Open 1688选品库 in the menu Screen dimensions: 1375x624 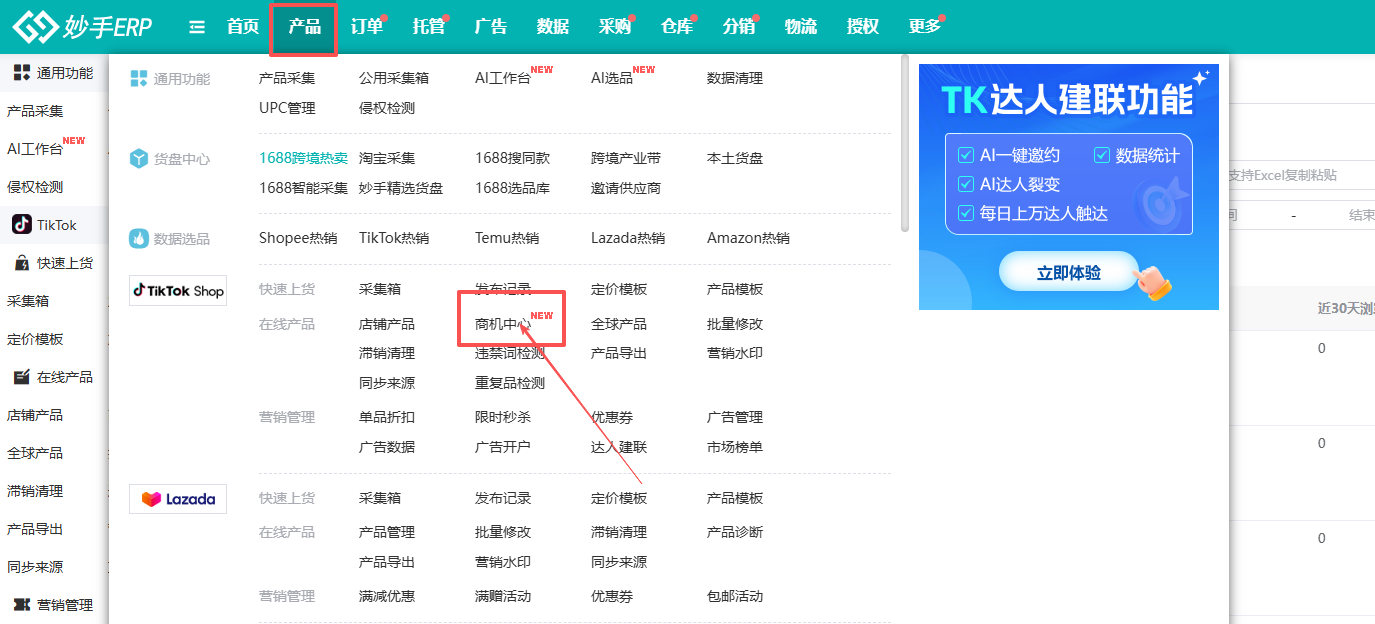(512, 188)
